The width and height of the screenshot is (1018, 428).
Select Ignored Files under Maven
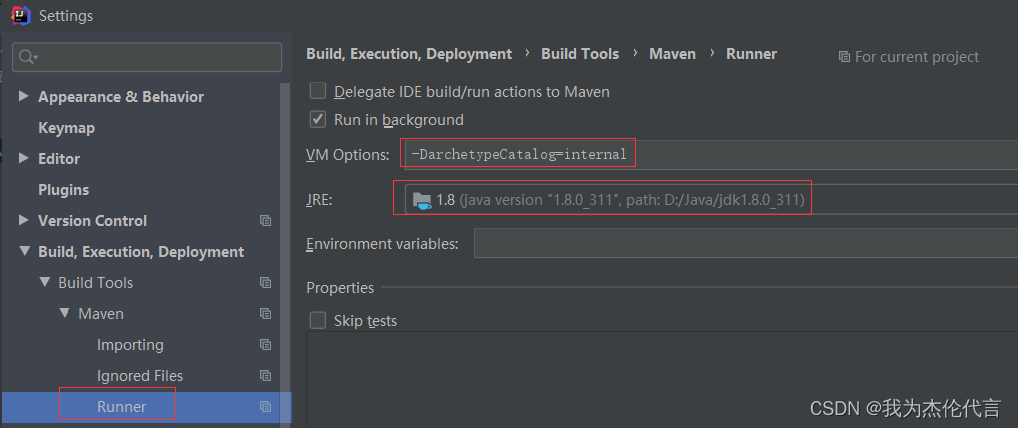pos(140,376)
